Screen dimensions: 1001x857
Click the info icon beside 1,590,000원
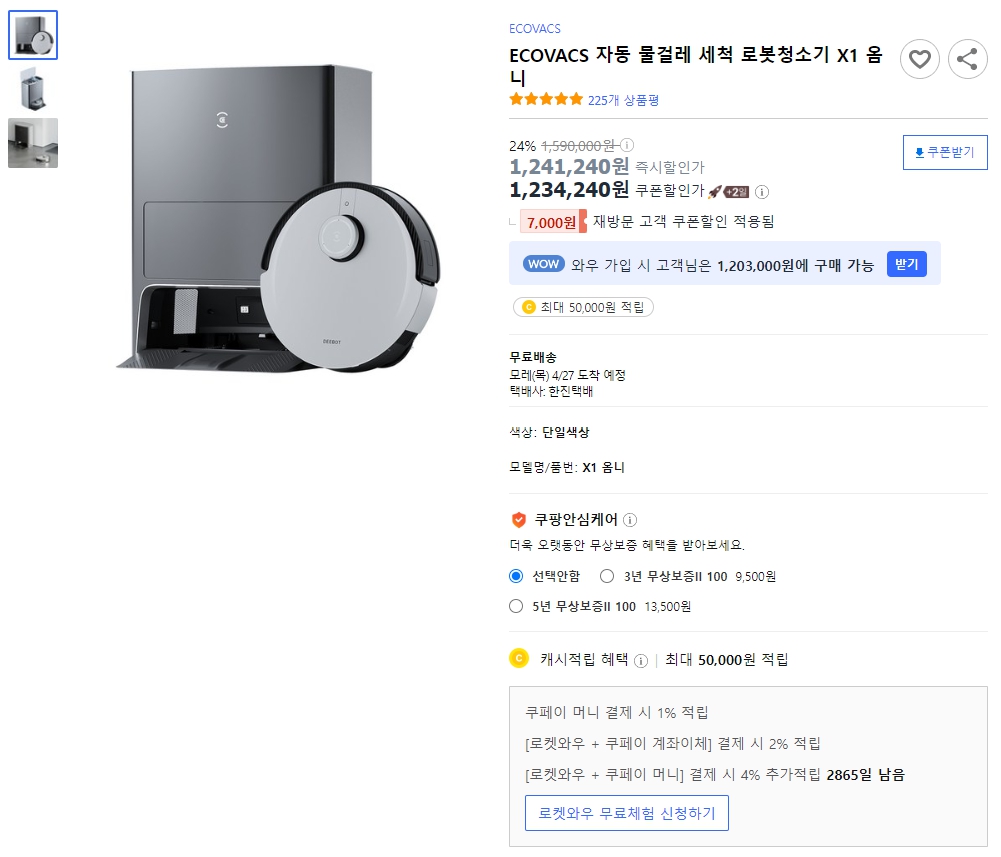point(626,144)
